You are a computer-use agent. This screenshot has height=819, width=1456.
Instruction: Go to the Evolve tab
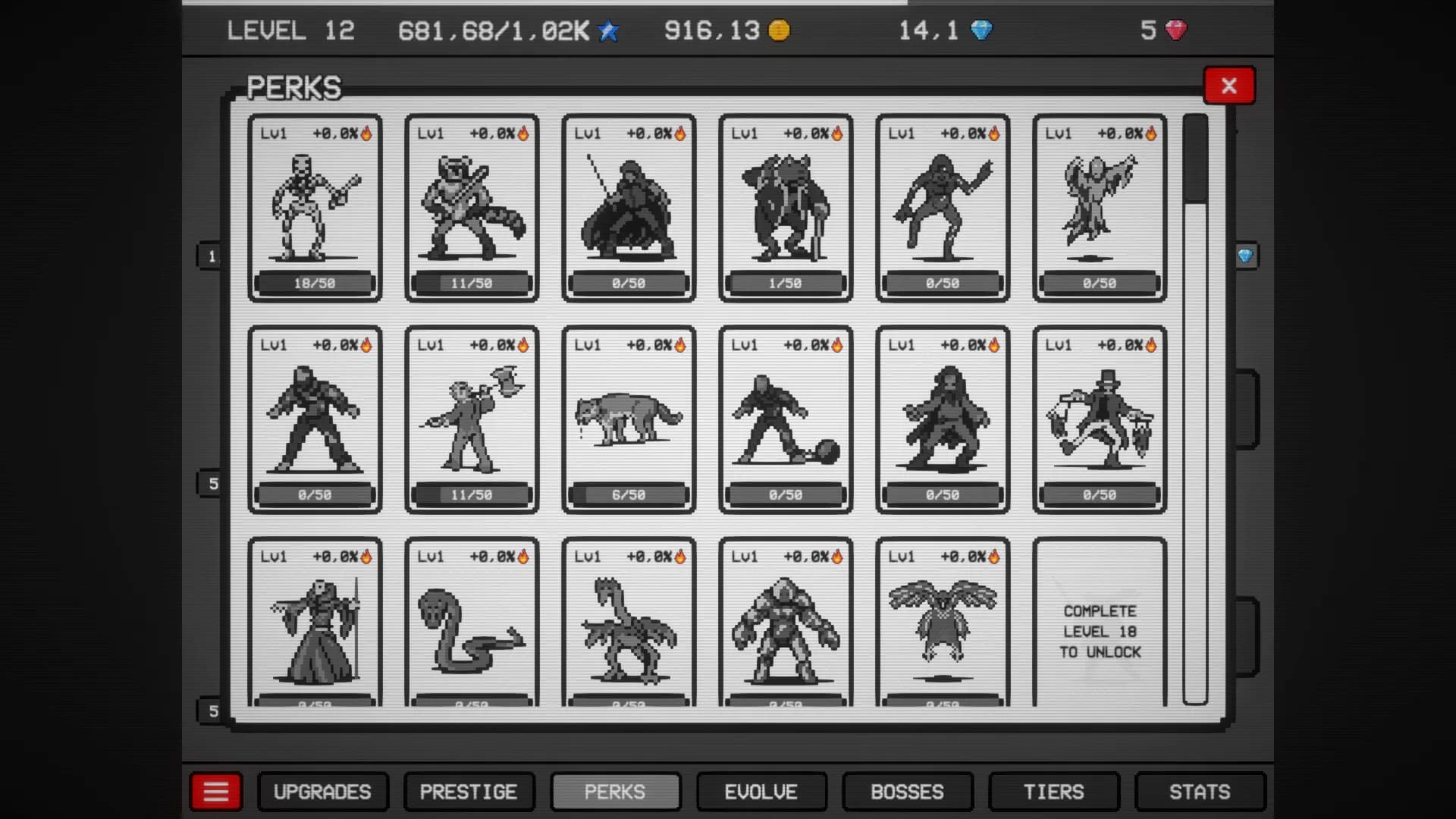pyautogui.click(x=761, y=792)
